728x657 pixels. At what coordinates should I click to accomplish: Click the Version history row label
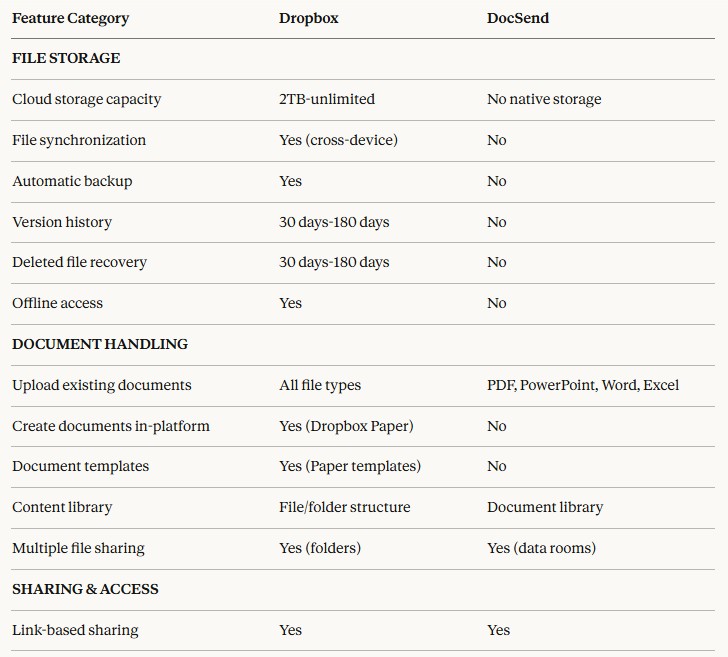click(62, 222)
